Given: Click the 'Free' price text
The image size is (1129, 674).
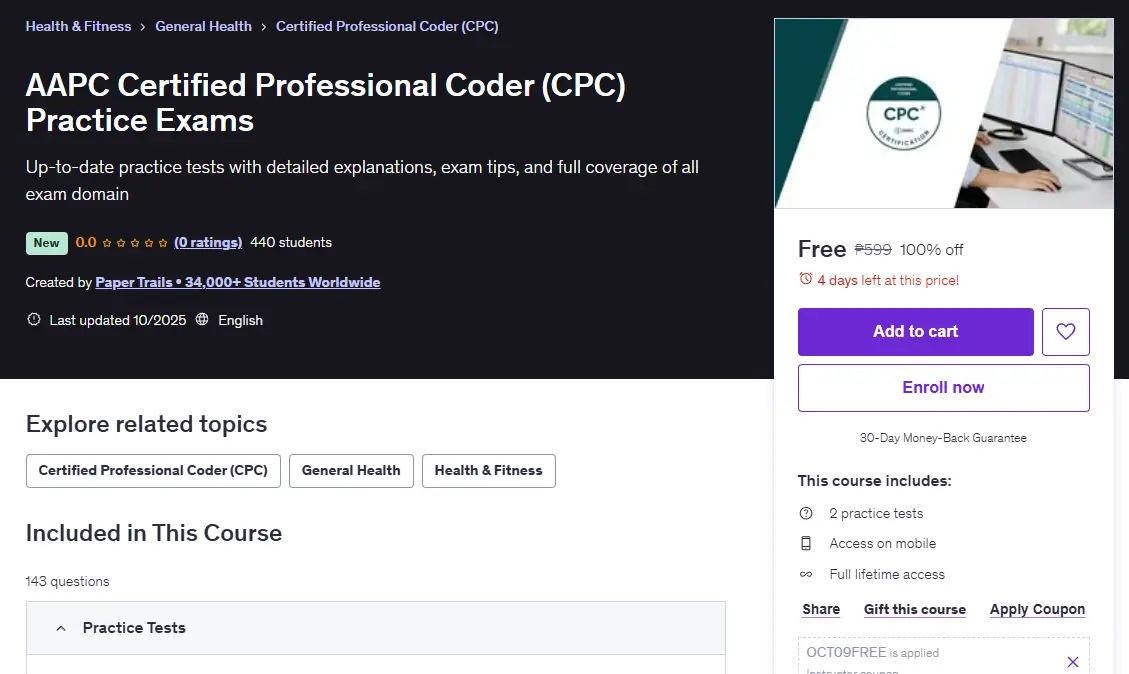Looking at the screenshot, I should click(822, 249).
